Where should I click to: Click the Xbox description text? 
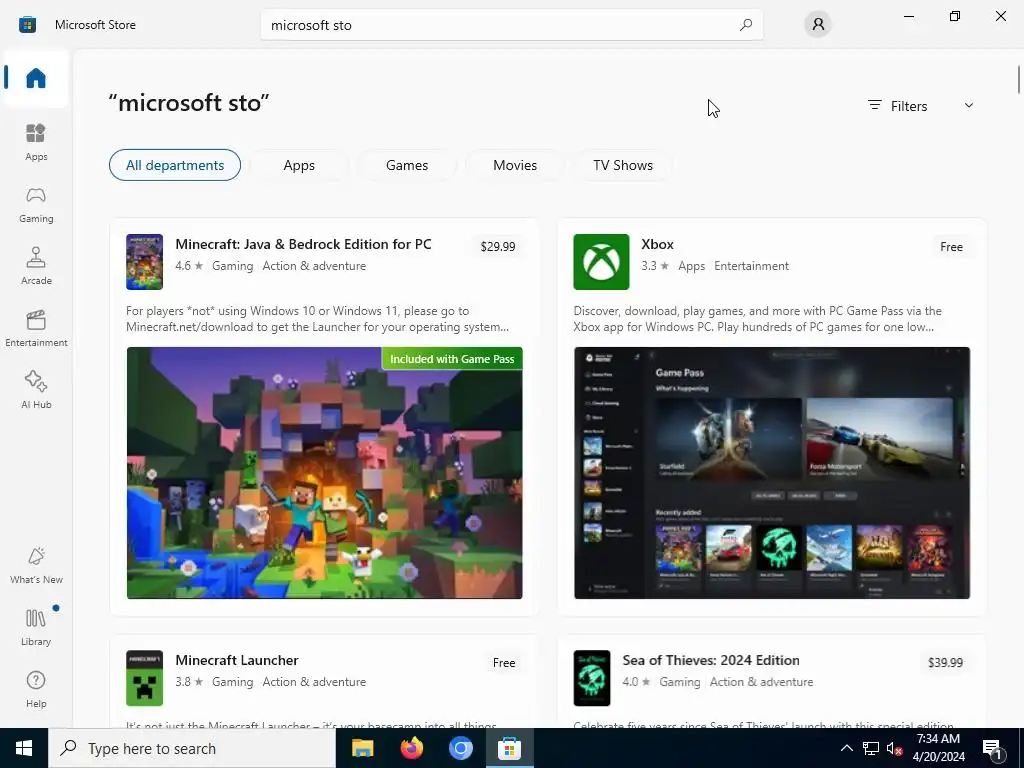(x=758, y=319)
